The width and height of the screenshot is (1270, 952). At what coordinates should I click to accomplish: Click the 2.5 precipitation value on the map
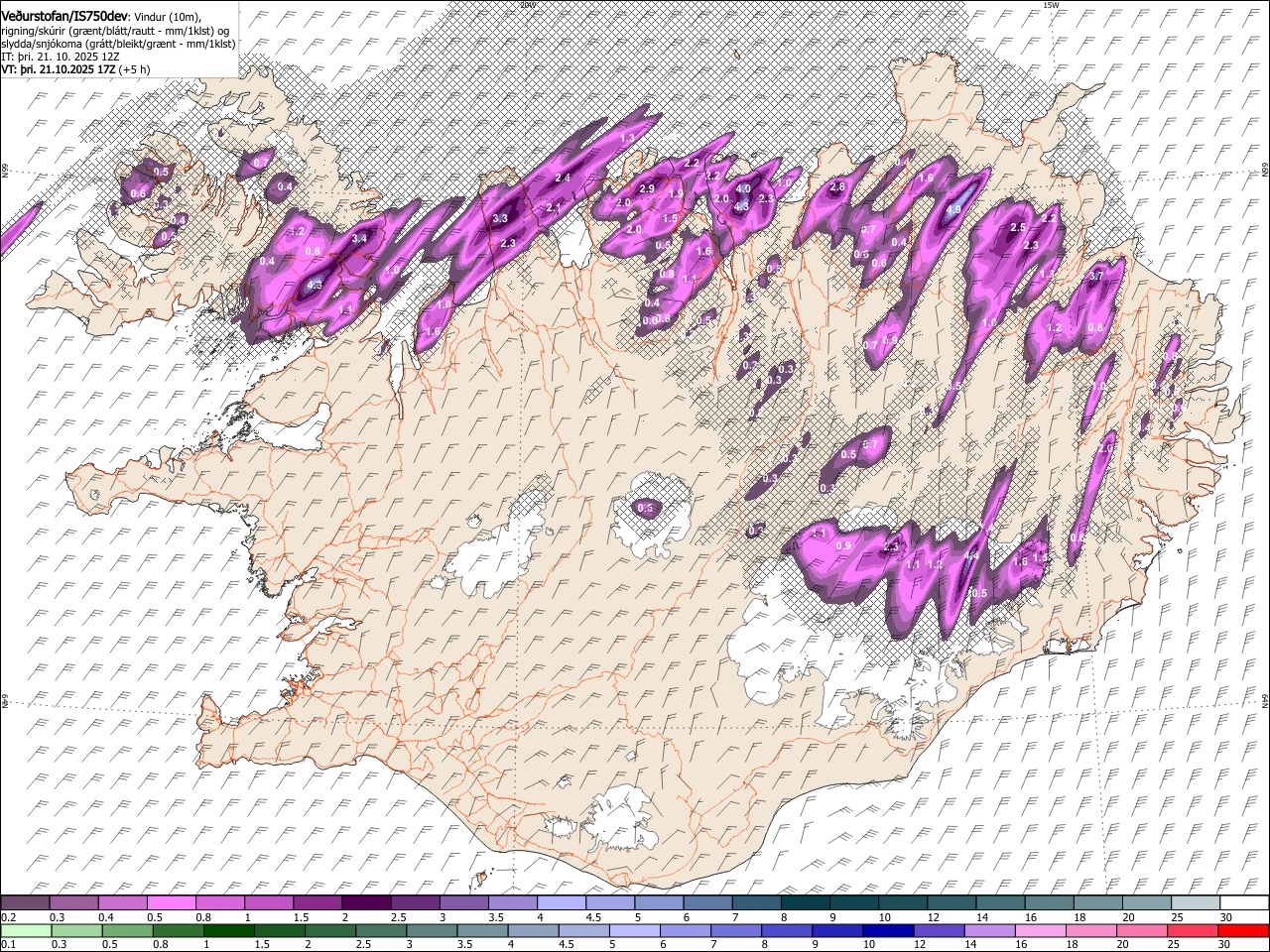[1017, 228]
